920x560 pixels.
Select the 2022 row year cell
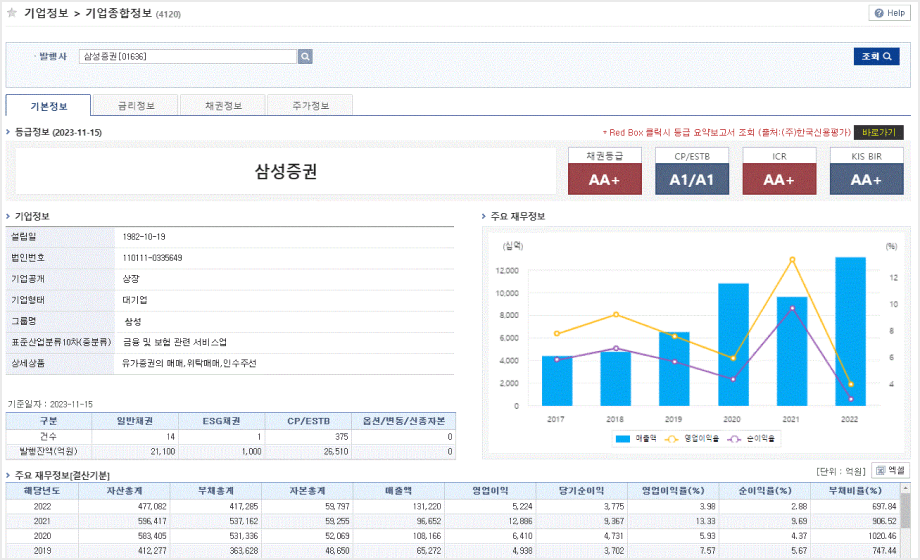pos(42,507)
